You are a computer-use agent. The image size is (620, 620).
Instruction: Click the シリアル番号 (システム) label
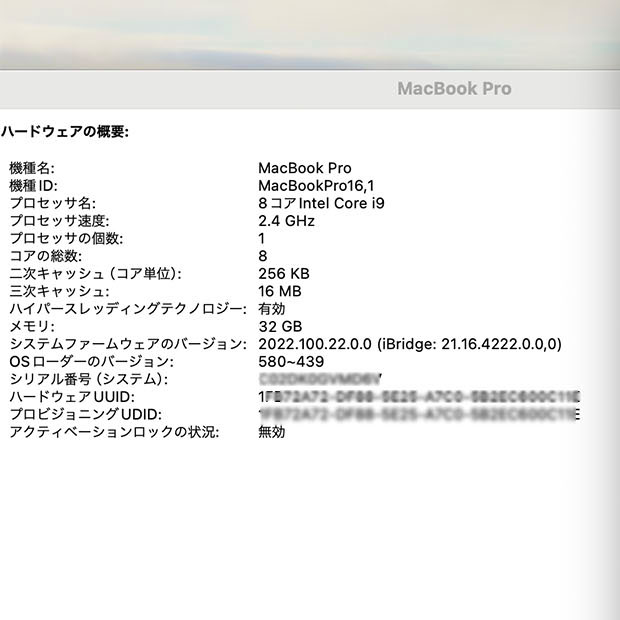[89, 379]
